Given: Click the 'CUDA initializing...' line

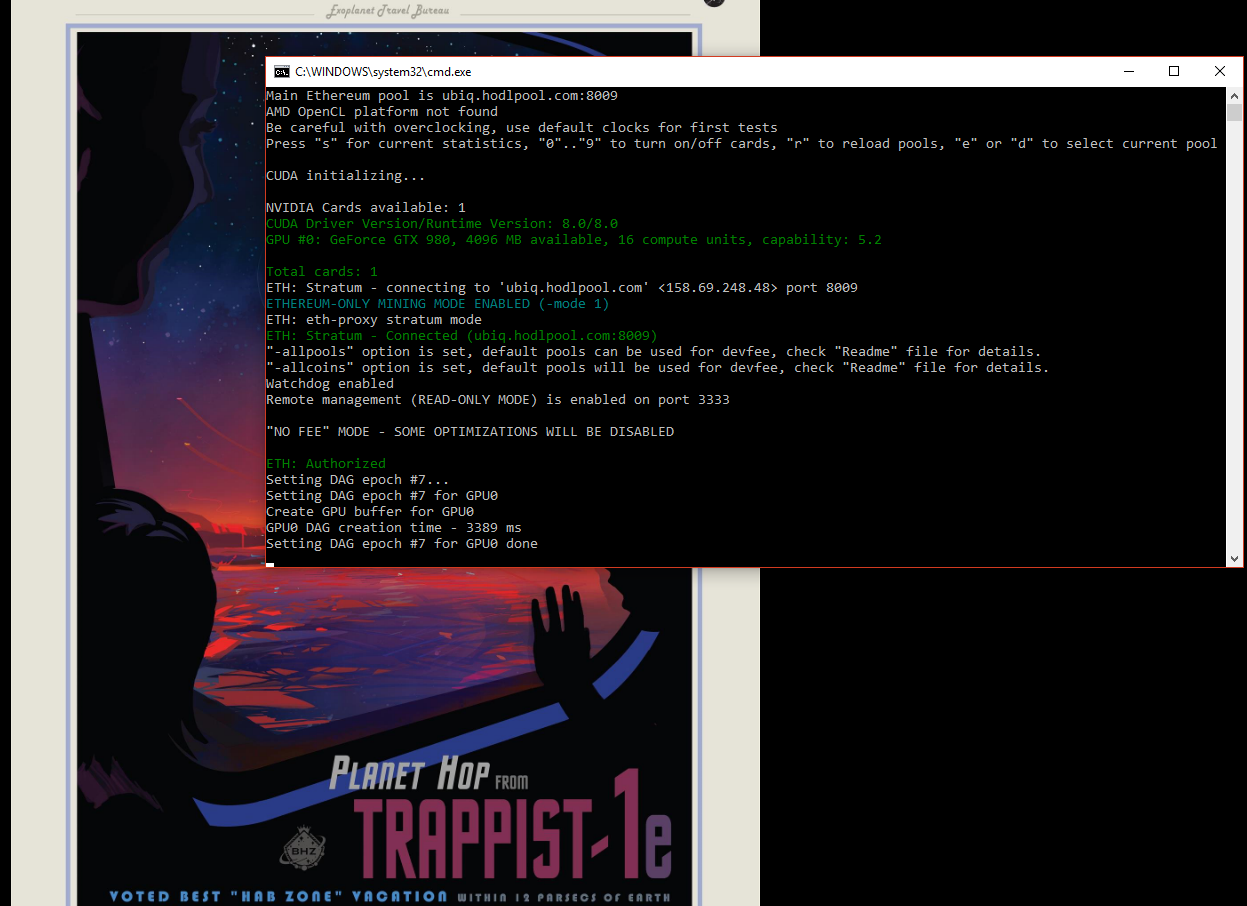Looking at the screenshot, I should pos(345,176).
